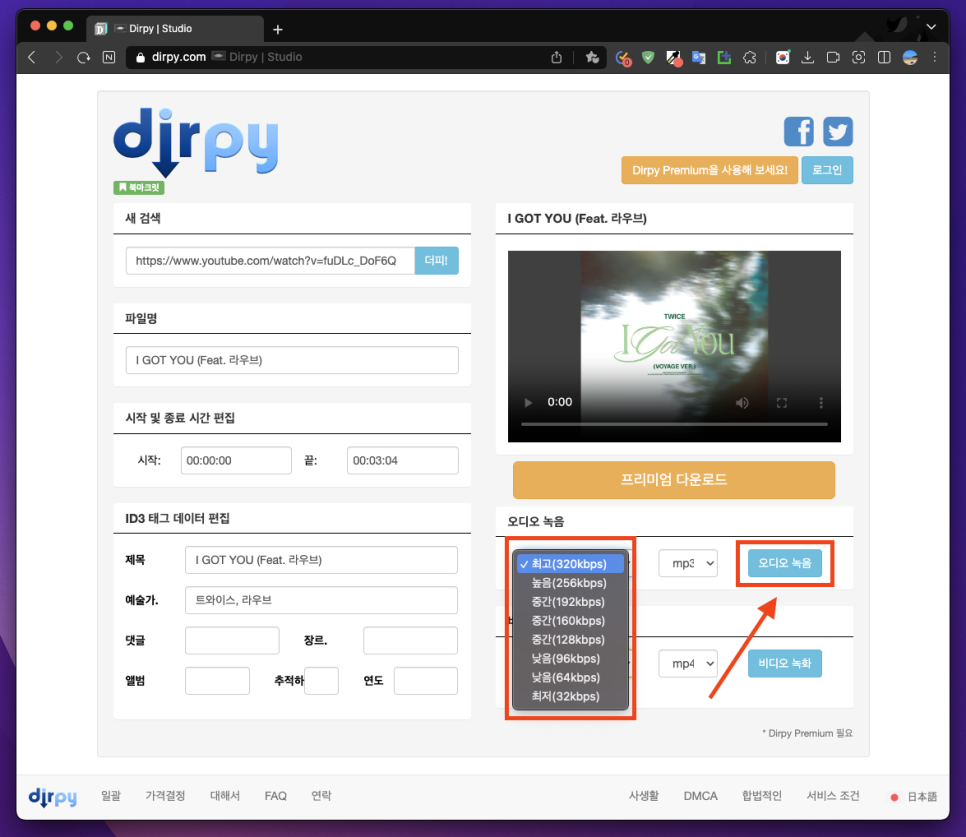Click the address bar dirpy.com URL

tap(179, 57)
